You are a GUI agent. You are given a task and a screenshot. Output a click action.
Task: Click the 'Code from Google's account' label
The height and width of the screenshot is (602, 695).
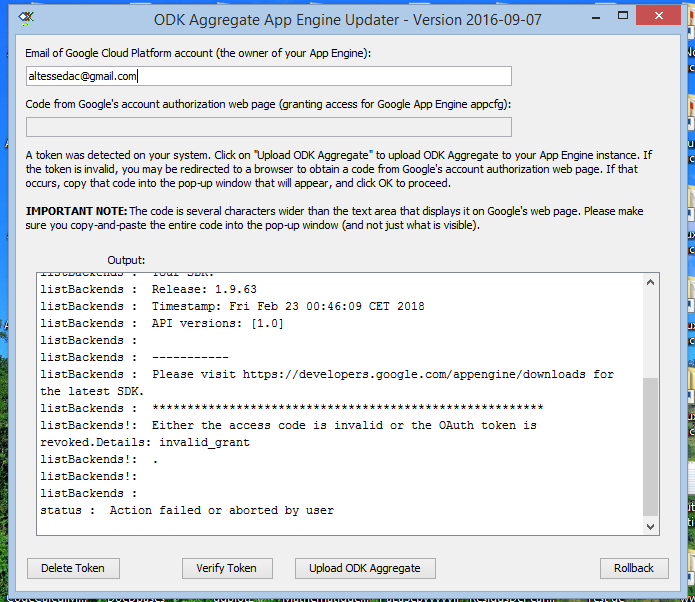pos(268,104)
